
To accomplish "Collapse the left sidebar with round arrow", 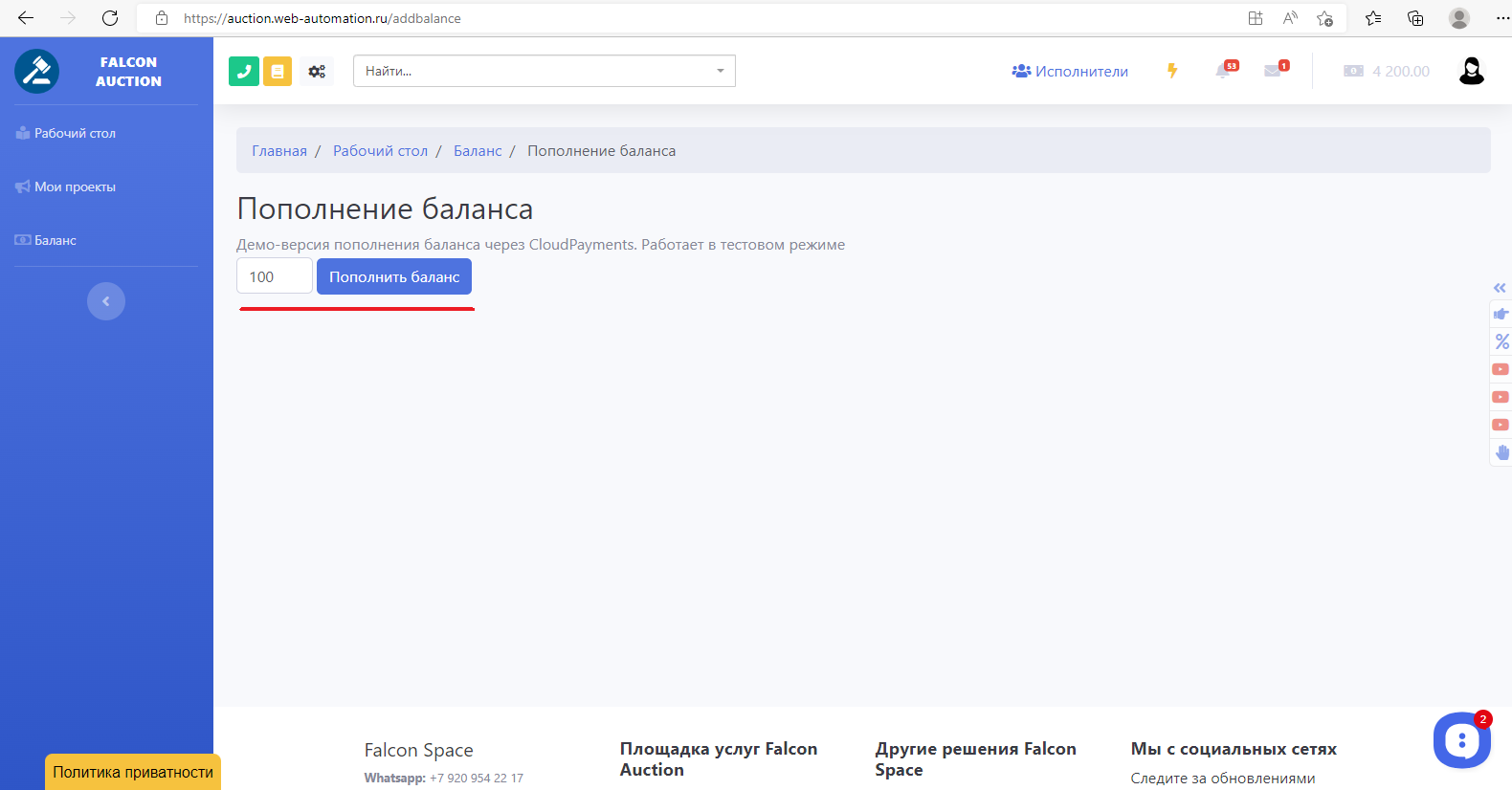I will coord(106,301).
